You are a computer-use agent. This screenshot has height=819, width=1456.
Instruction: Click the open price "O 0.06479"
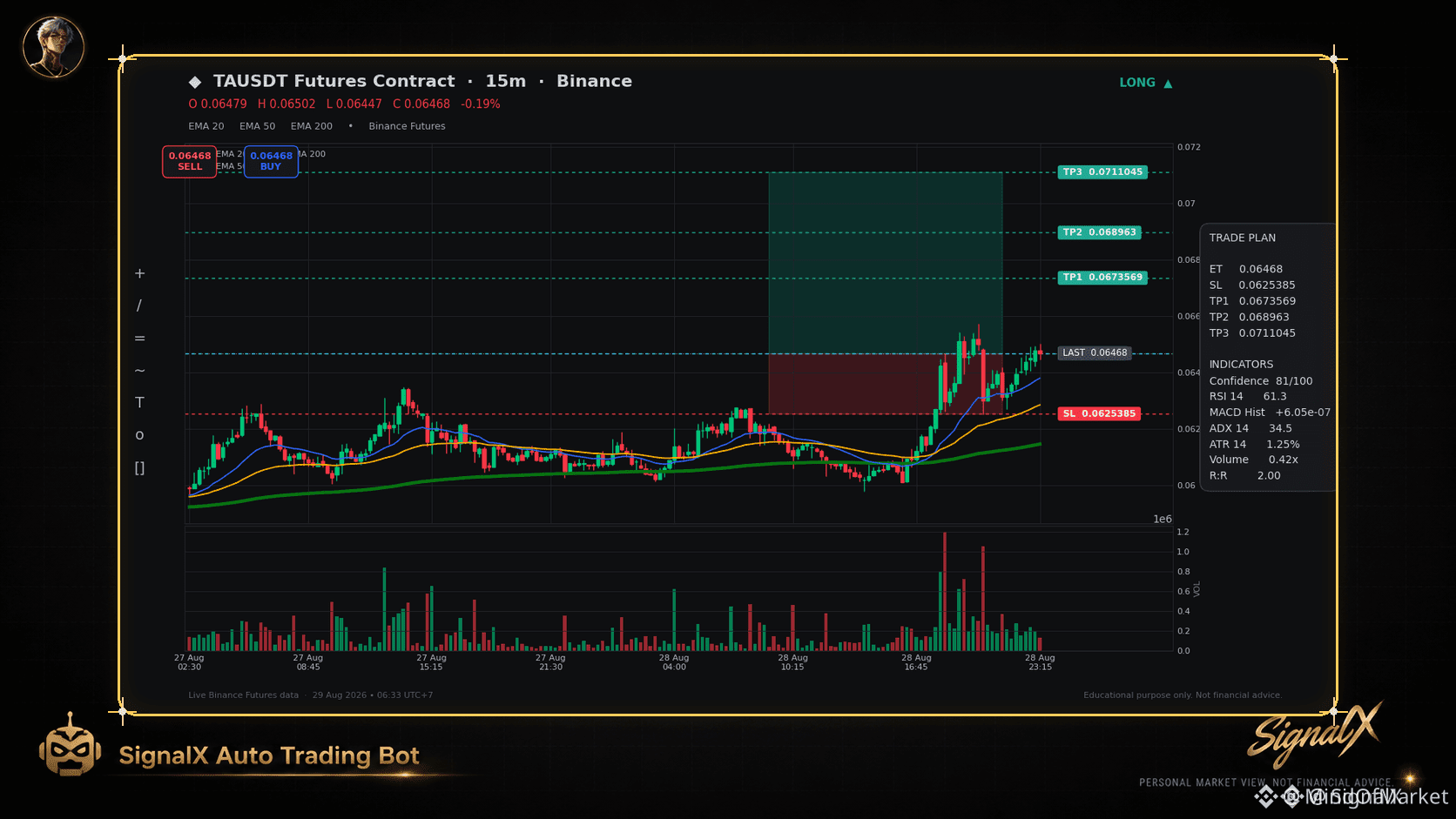click(218, 104)
